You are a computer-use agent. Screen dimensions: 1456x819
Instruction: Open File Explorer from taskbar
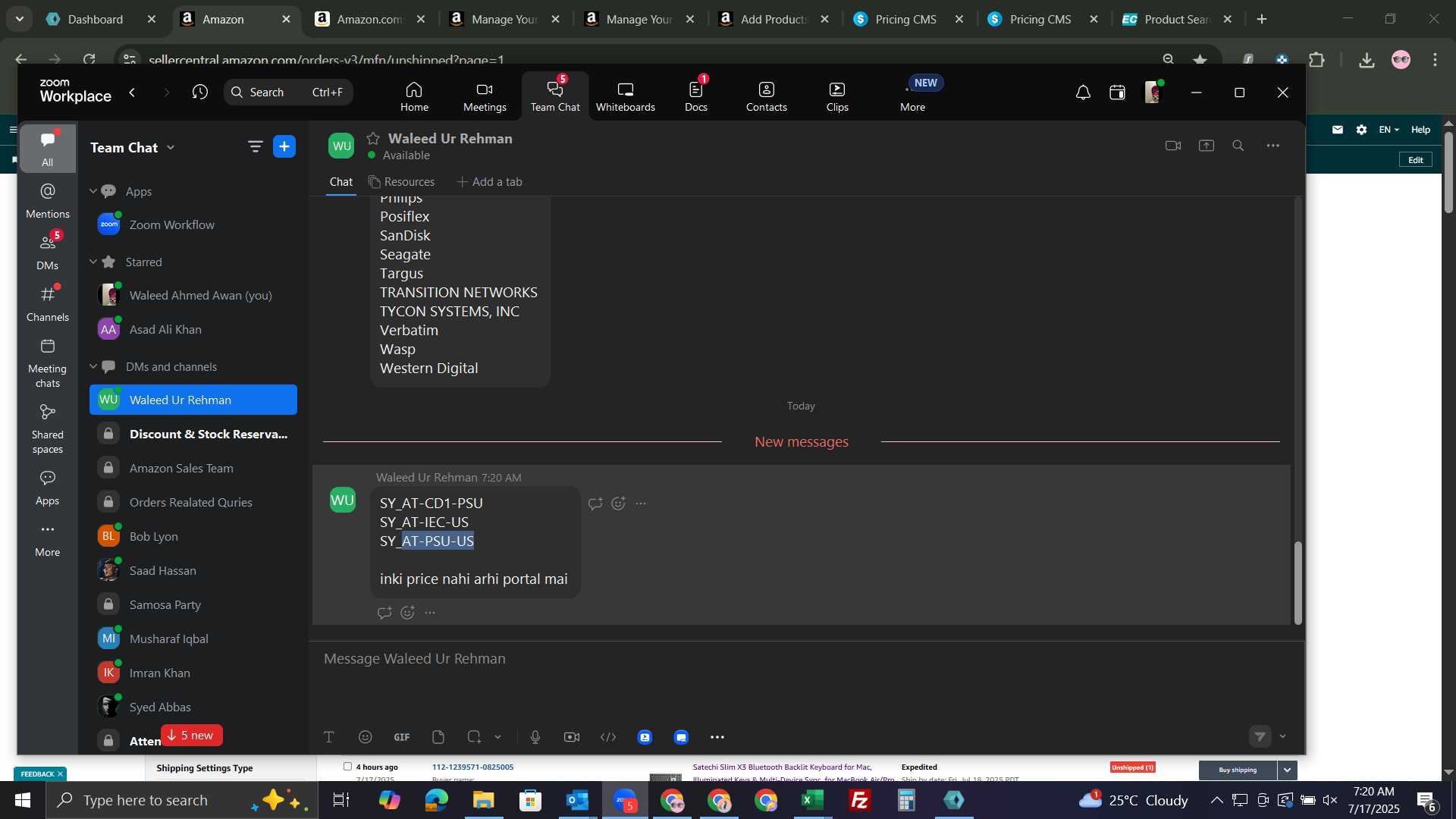[x=483, y=800]
